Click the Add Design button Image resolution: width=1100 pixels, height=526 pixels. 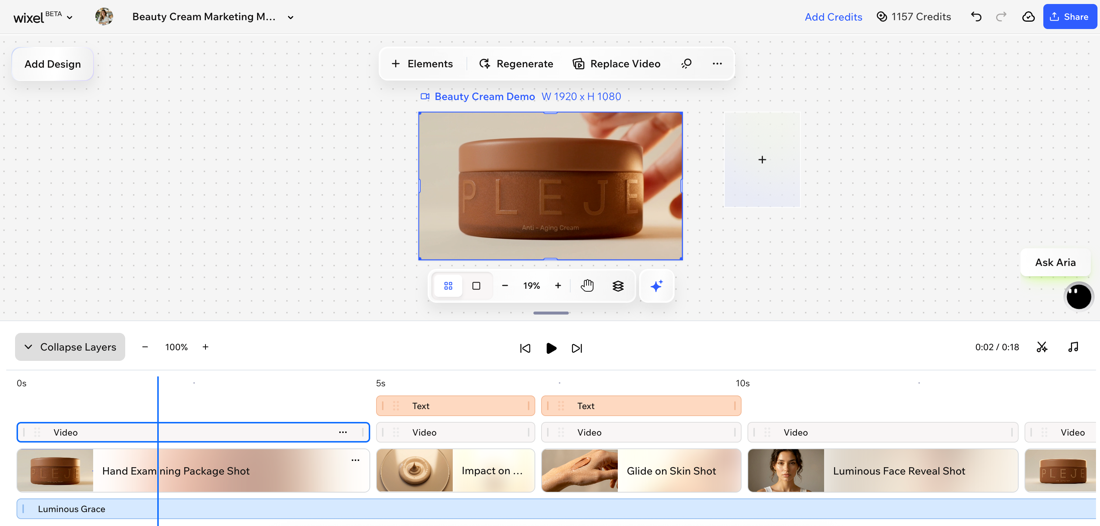click(x=53, y=64)
